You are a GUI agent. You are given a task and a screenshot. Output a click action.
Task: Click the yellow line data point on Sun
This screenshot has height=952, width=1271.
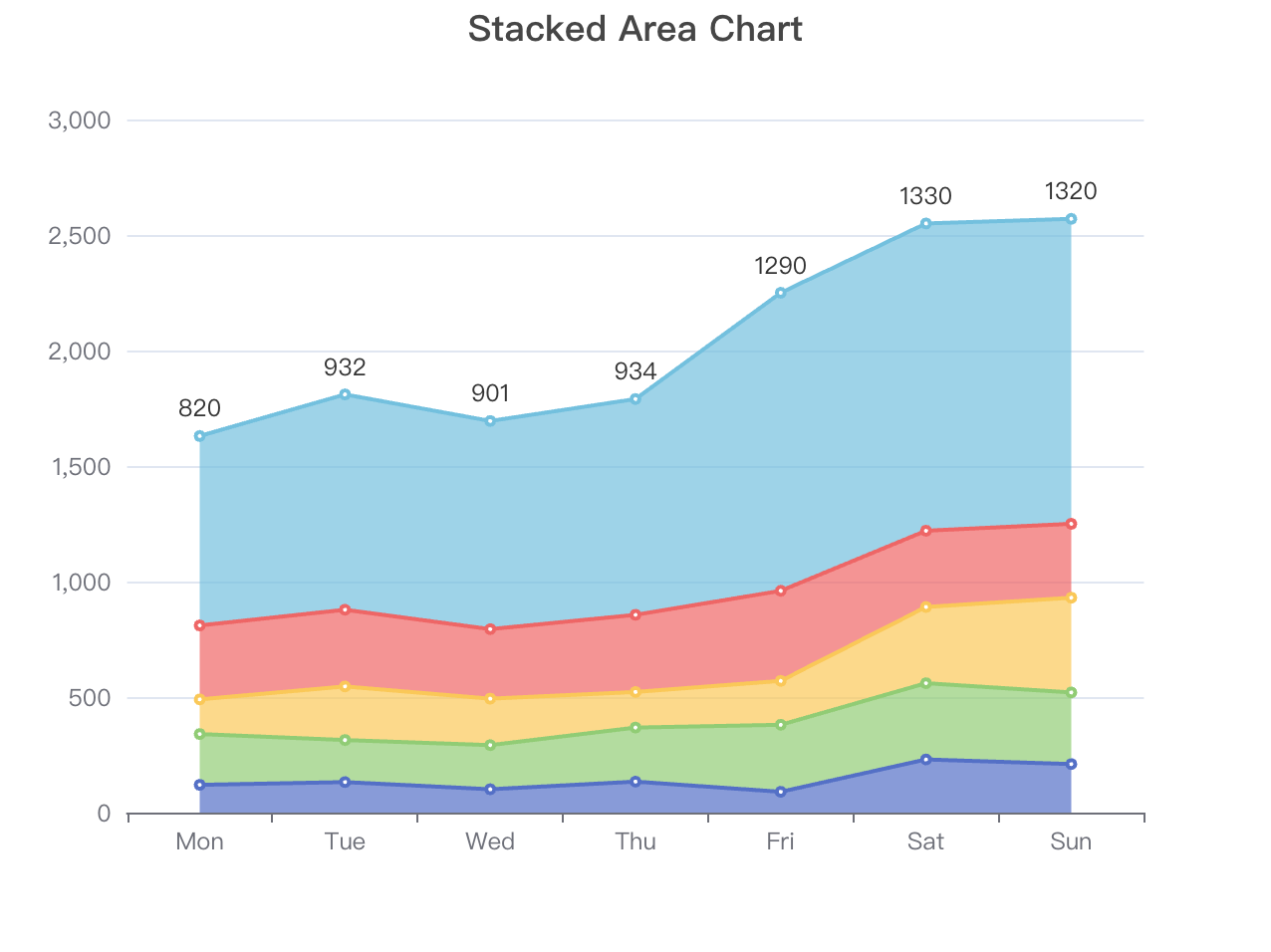tap(1071, 597)
